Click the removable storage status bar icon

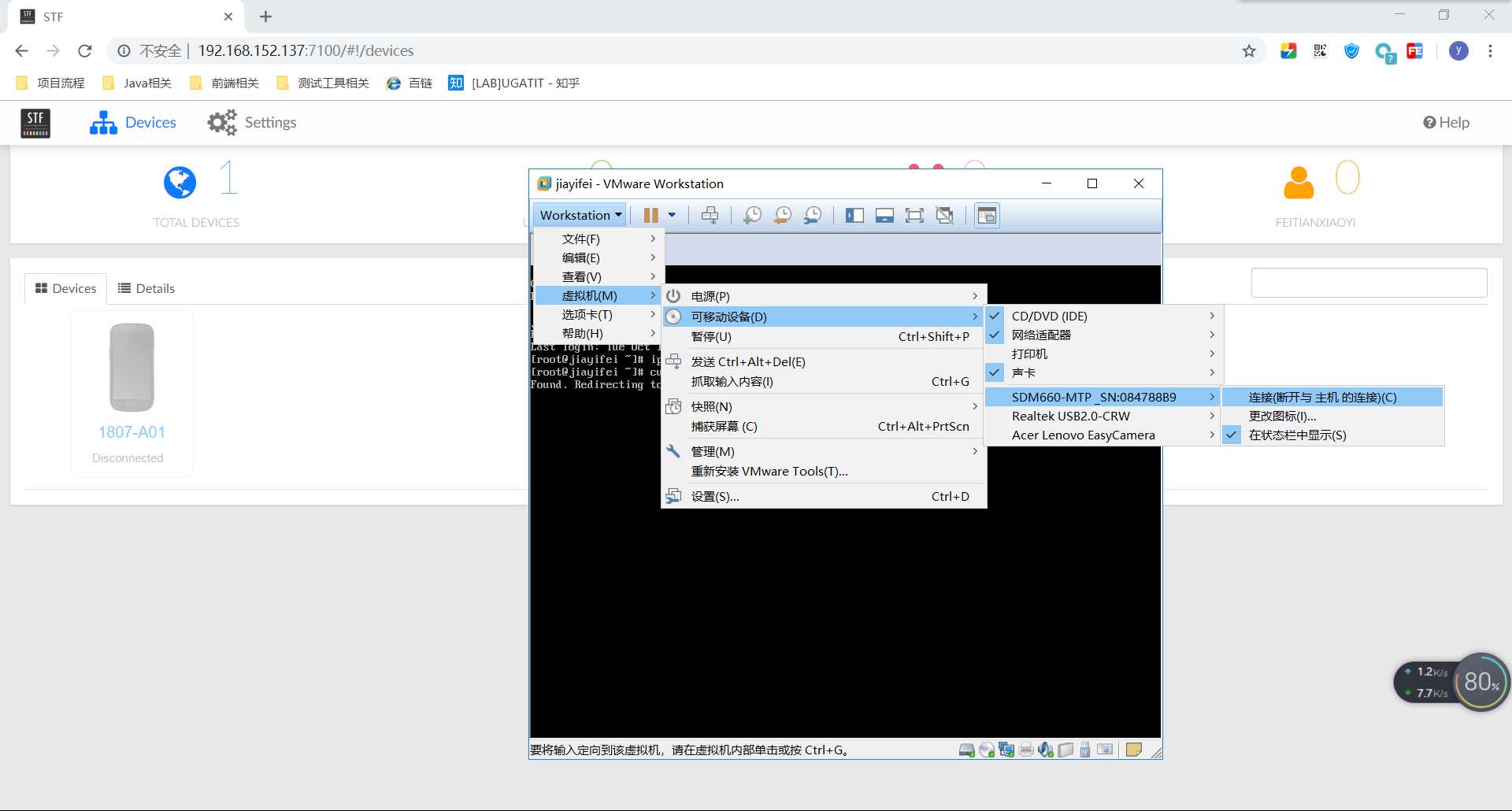pyautogui.click(x=1065, y=750)
